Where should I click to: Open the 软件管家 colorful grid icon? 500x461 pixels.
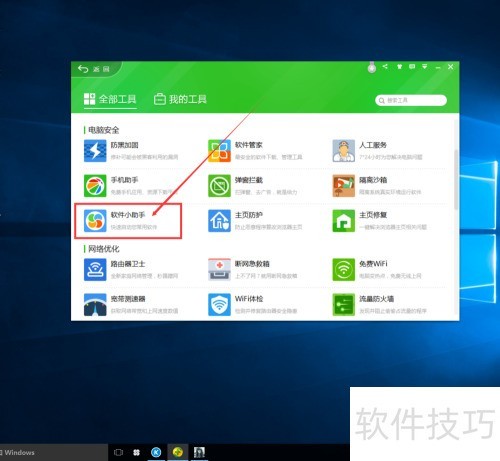pos(219,151)
